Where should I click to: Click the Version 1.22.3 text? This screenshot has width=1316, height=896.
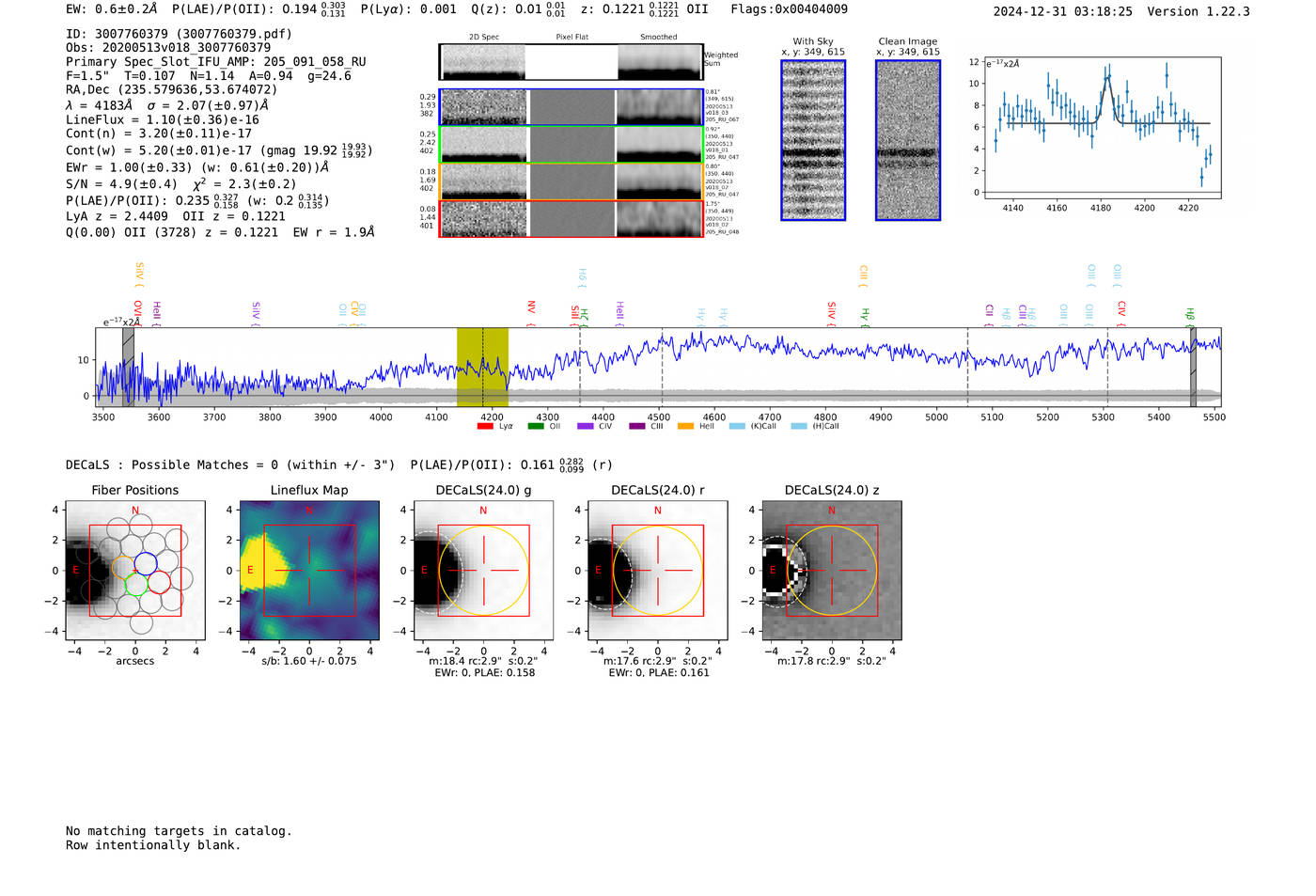coord(1198,11)
